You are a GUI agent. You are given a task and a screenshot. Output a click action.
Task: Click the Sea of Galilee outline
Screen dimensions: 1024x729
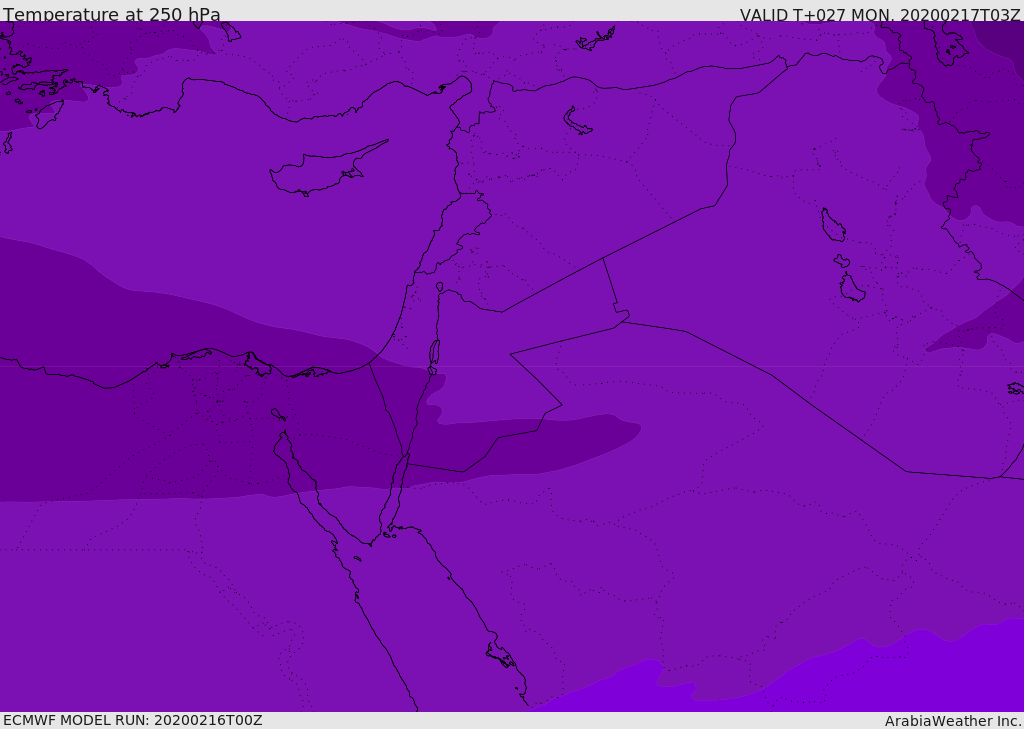440,287
